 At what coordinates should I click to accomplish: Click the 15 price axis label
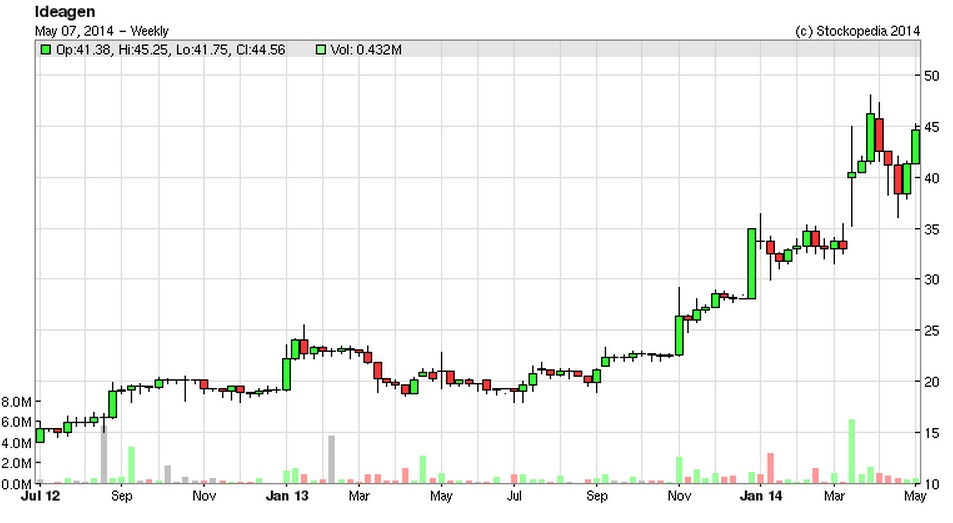coord(931,433)
